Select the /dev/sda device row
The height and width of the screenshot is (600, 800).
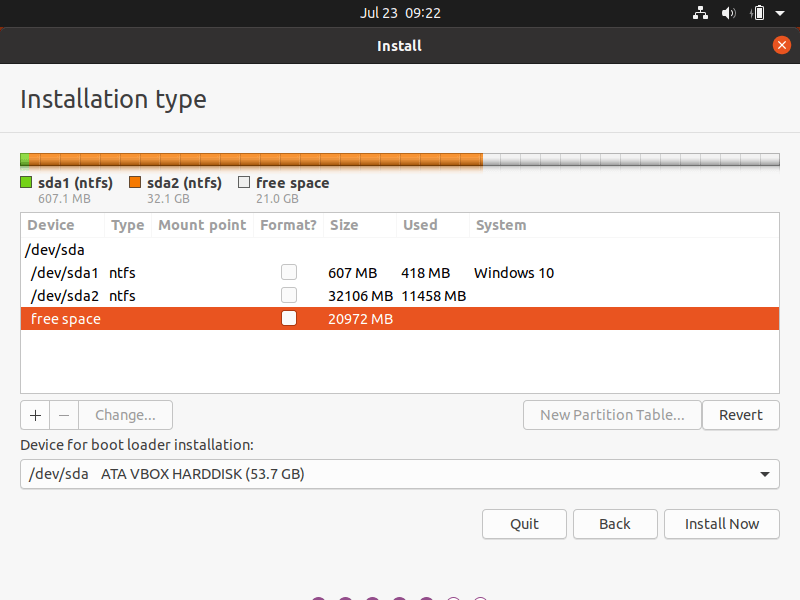399,250
